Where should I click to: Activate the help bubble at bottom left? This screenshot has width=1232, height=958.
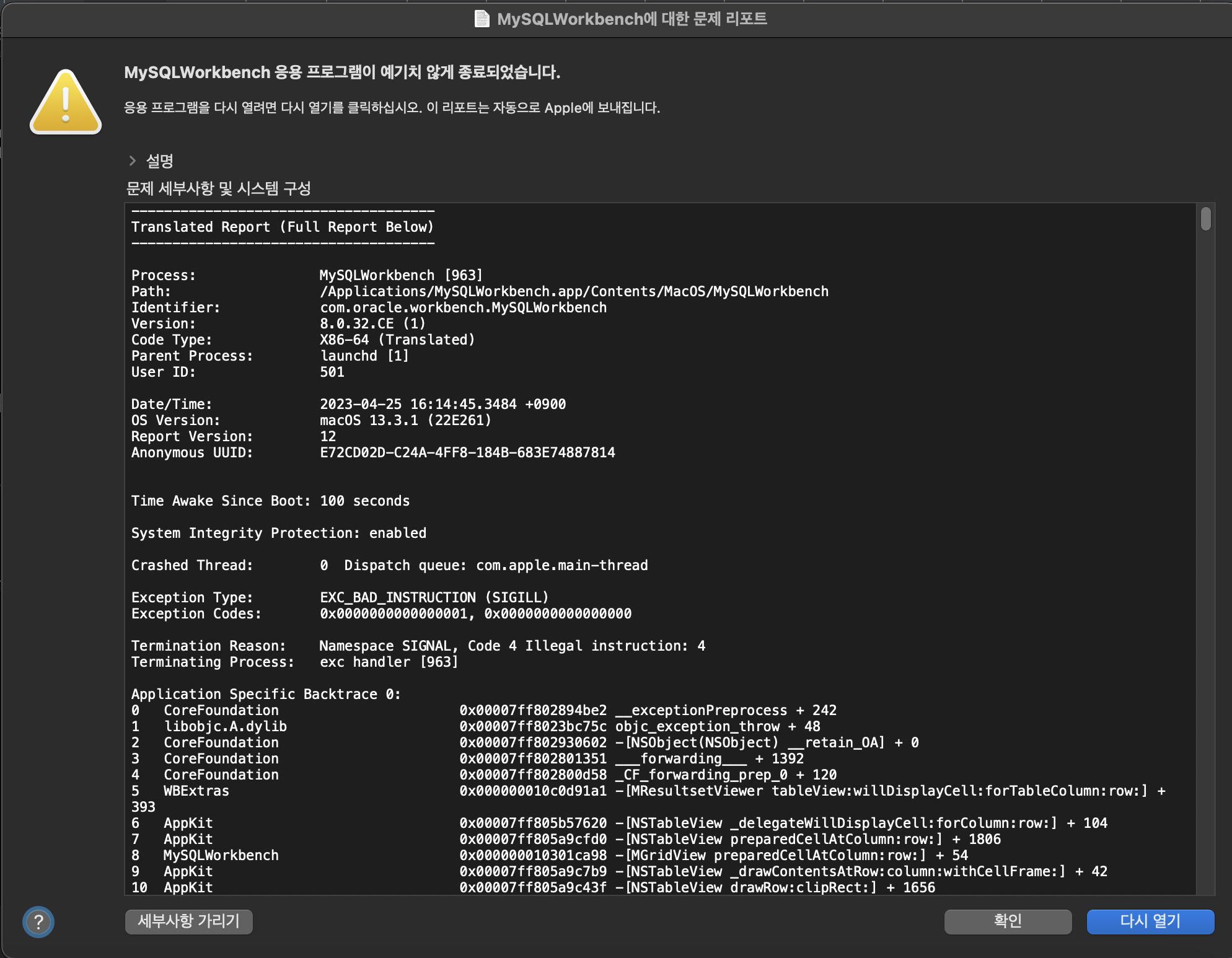click(x=38, y=922)
